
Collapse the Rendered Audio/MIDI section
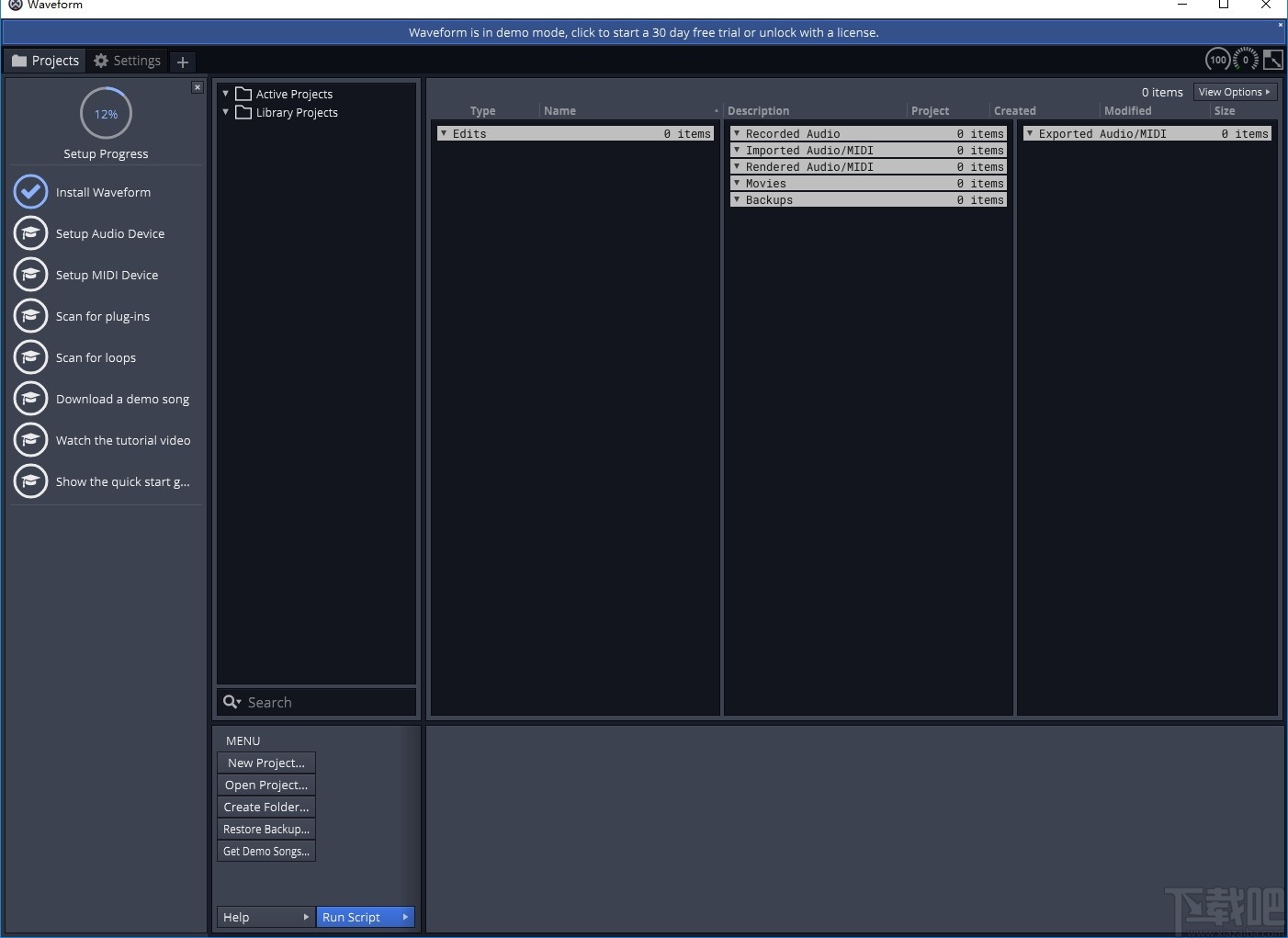click(x=737, y=166)
